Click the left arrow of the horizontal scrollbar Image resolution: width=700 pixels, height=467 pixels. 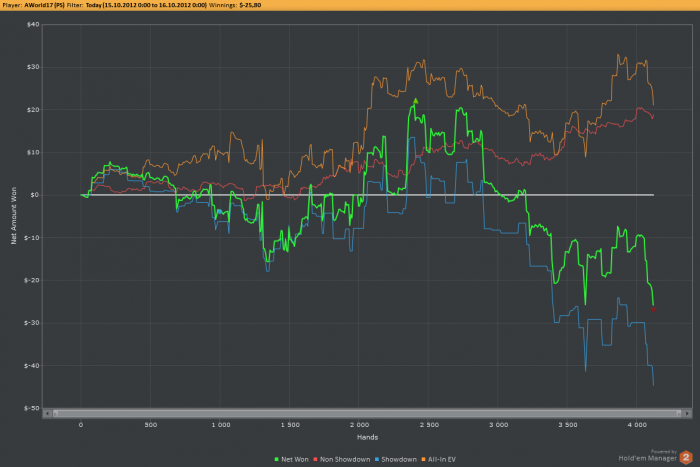pos(47,414)
